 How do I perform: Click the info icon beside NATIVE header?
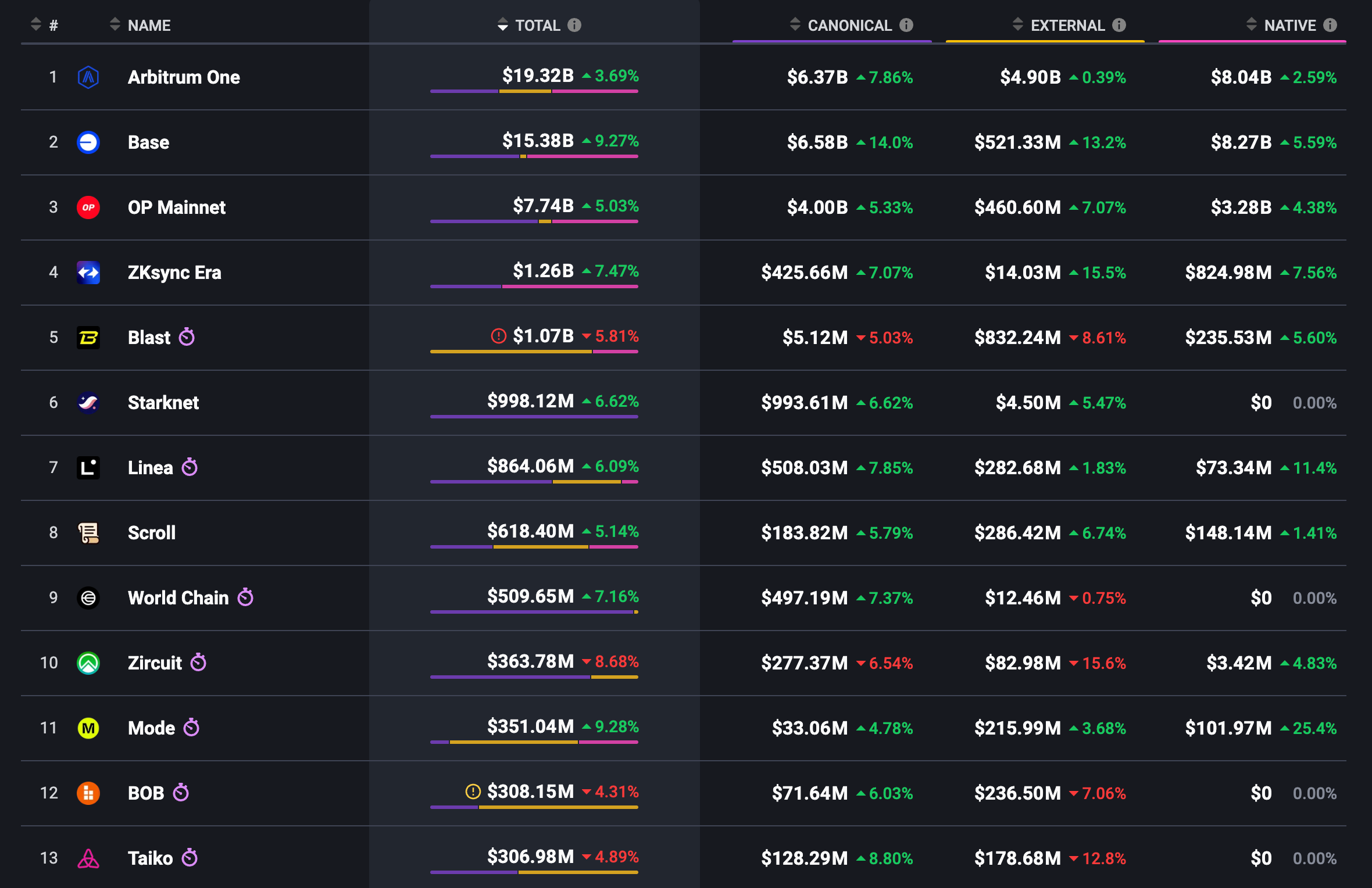click(x=1330, y=25)
